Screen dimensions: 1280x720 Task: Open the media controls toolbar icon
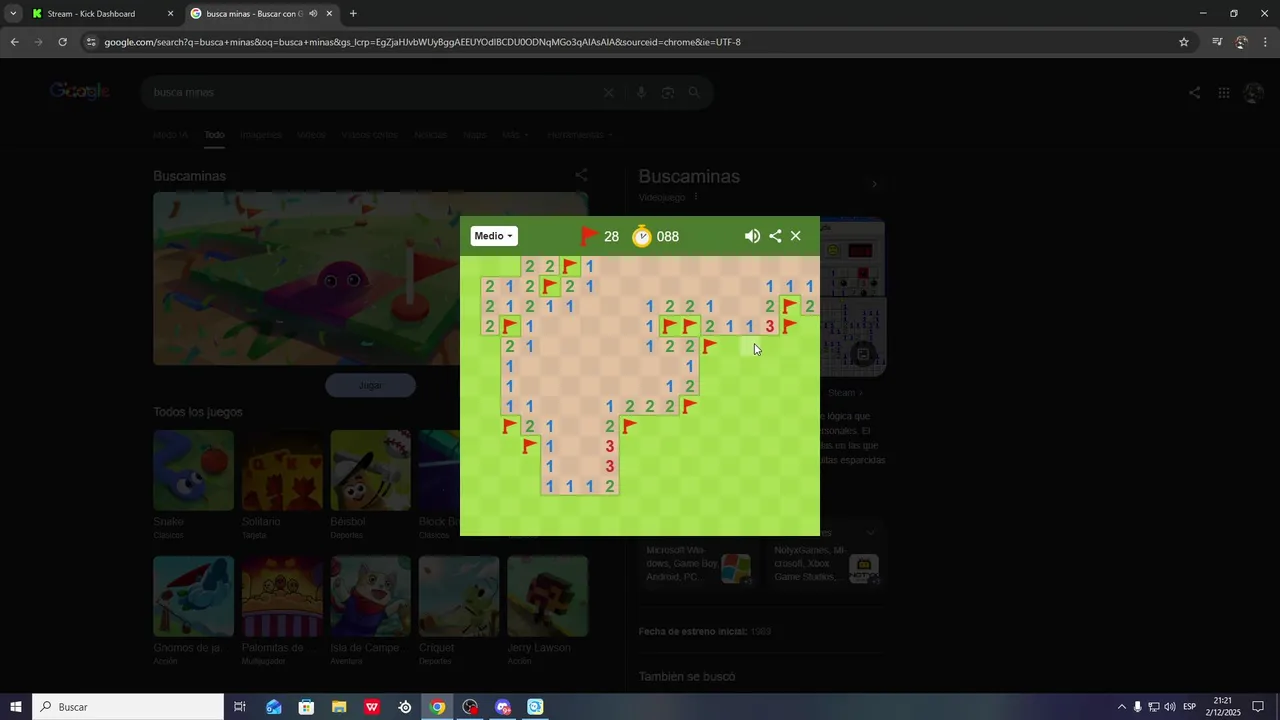[1217, 42]
